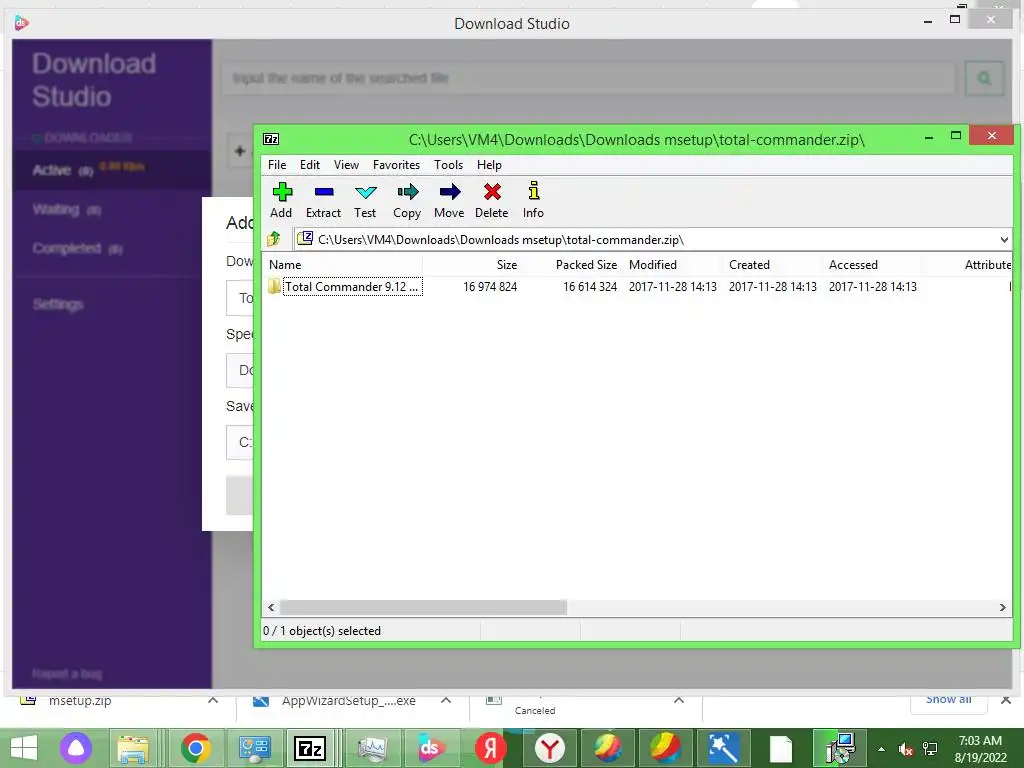Click the Add toolbar icon in 7-Zip

tap(281, 200)
